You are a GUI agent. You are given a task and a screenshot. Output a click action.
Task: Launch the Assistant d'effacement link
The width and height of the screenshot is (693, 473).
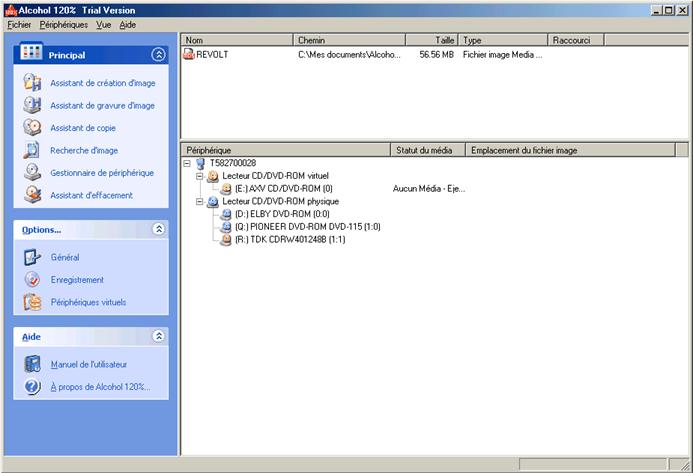click(91, 195)
